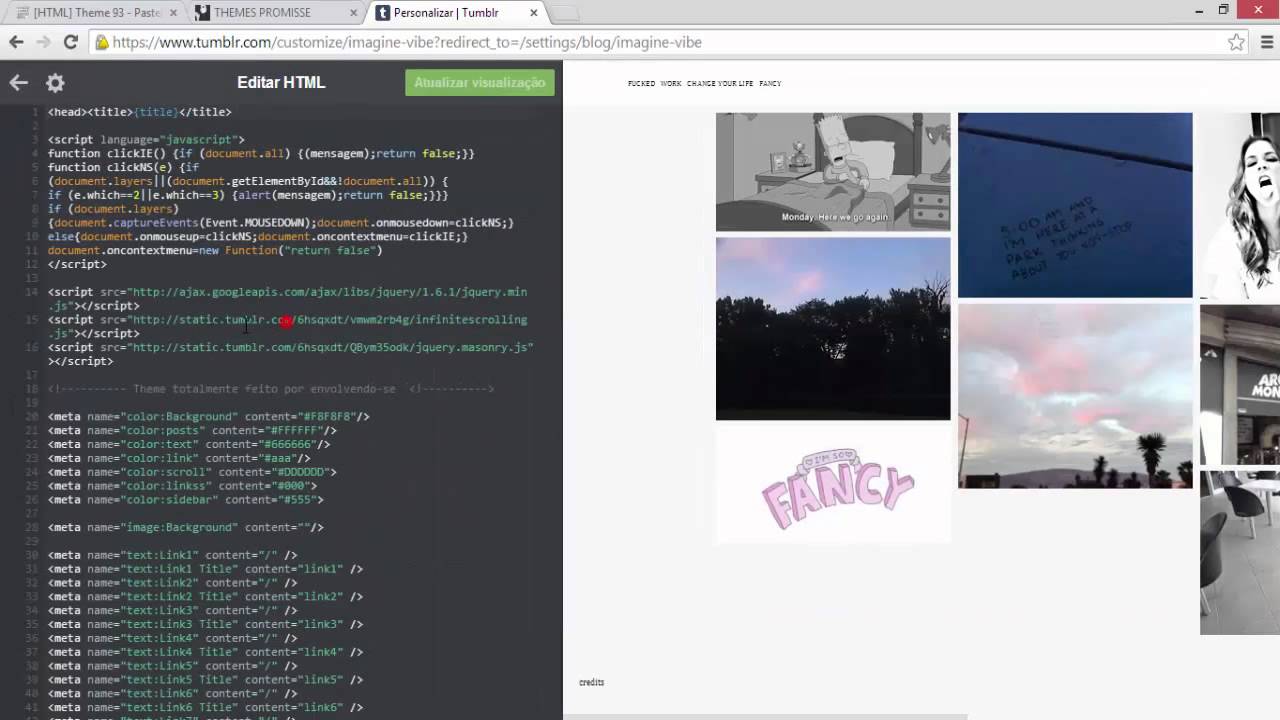Close the THEMES PROMISSE tab
1280x720 pixels.
(x=355, y=13)
